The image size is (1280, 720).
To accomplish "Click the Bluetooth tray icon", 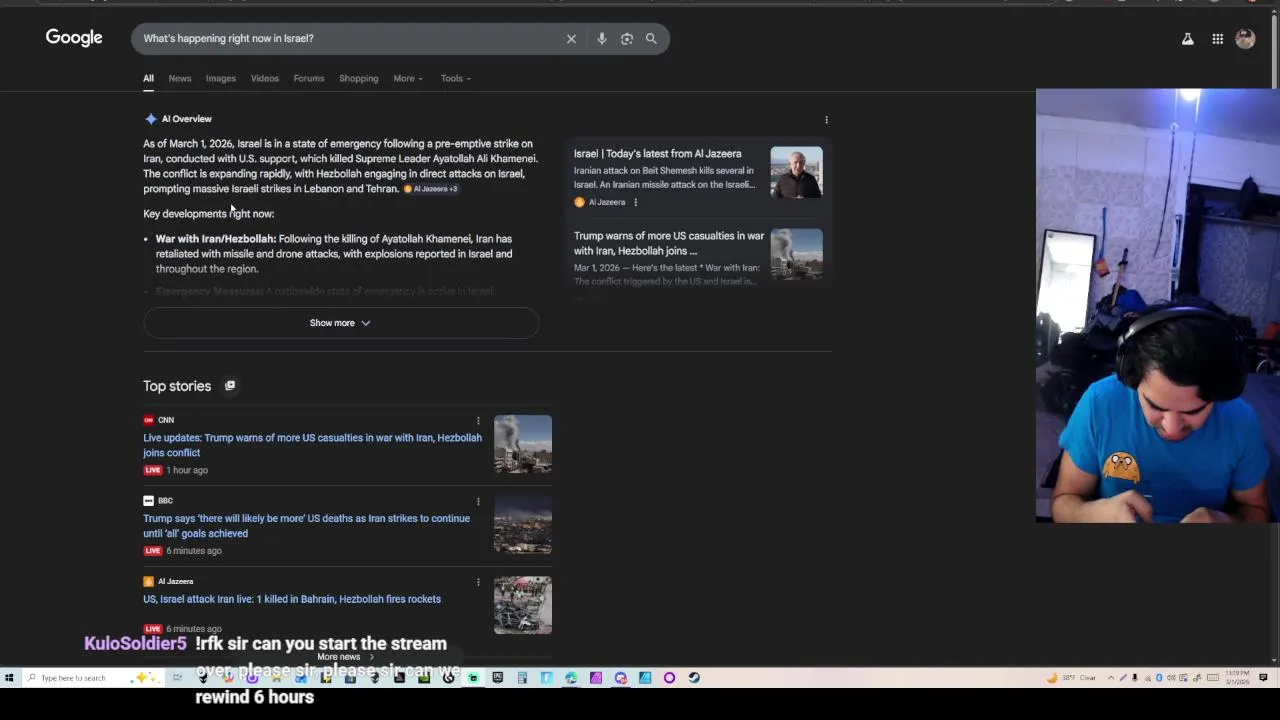I will click(x=1159, y=678).
